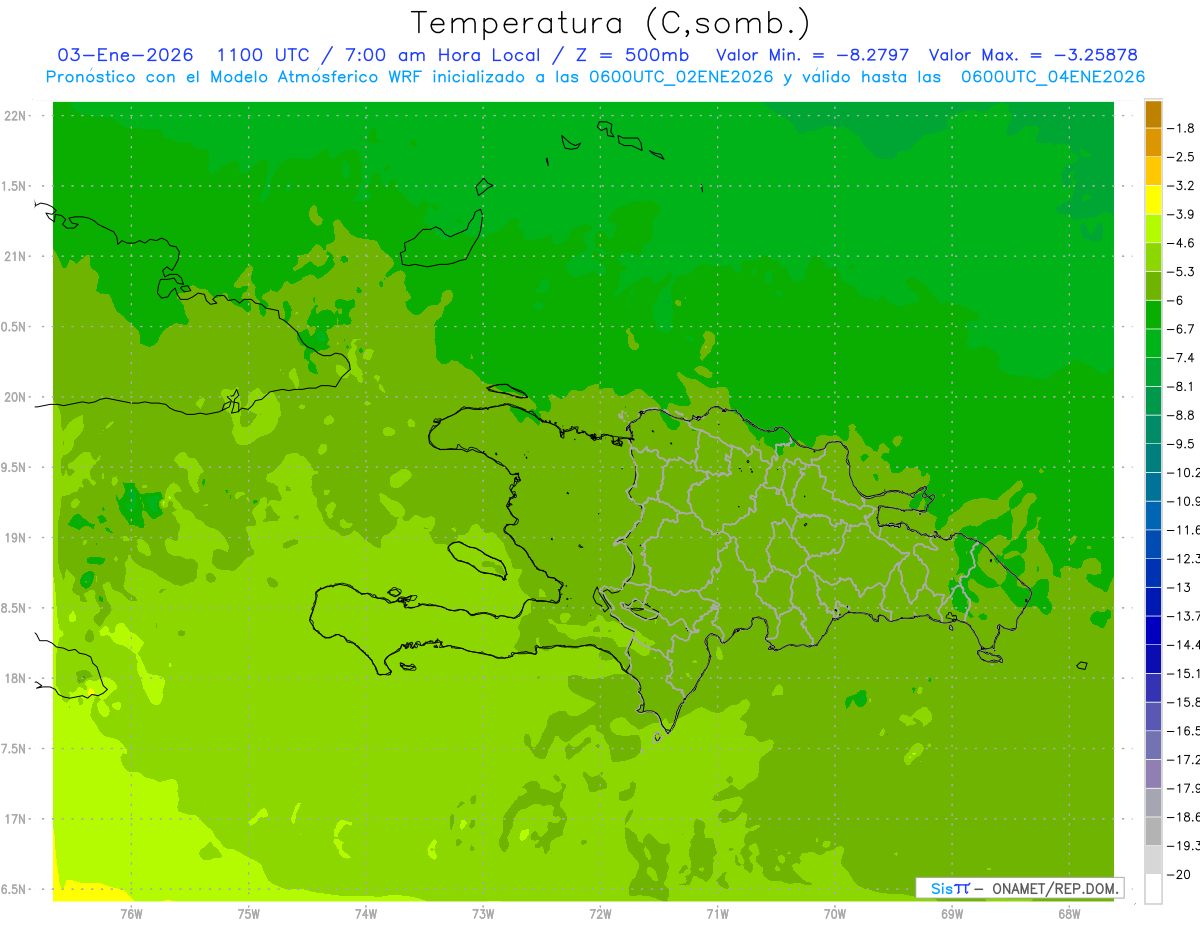Click the '-13' colorbar label
Image resolution: width=1200 pixels, height=927 pixels.
tap(1179, 587)
